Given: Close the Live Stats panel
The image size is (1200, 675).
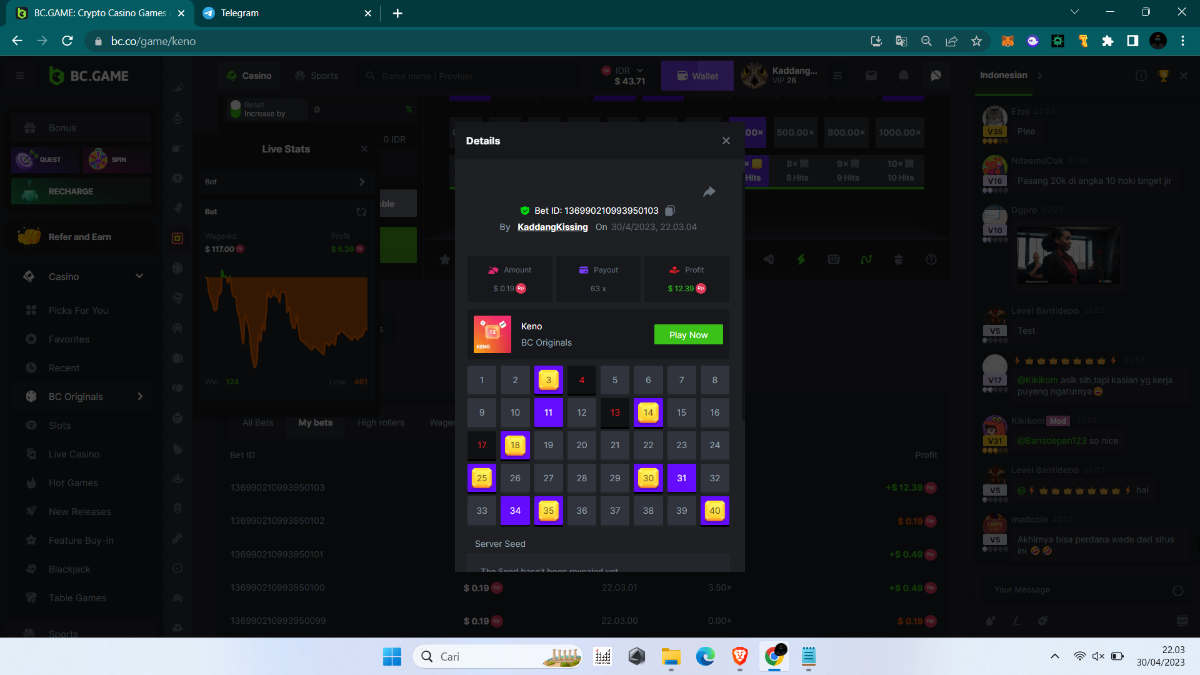Looking at the screenshot, I should pyautogui.click(x=364, y=149).
